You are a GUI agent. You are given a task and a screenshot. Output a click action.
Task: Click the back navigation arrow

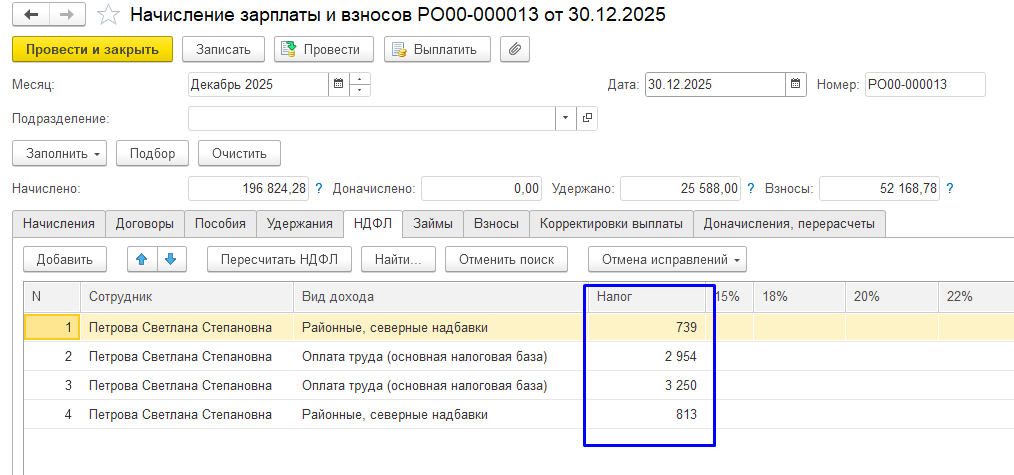tap(31, 15)
